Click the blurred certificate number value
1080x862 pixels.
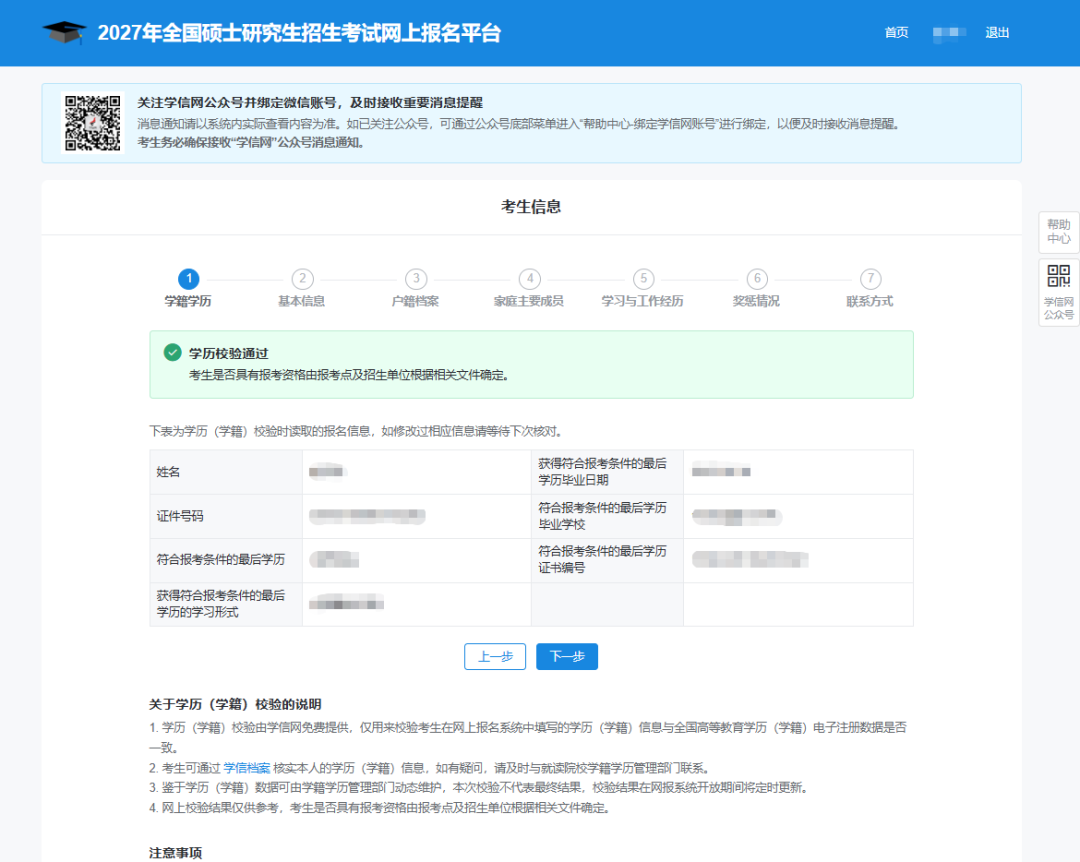(x=750, y=560)
